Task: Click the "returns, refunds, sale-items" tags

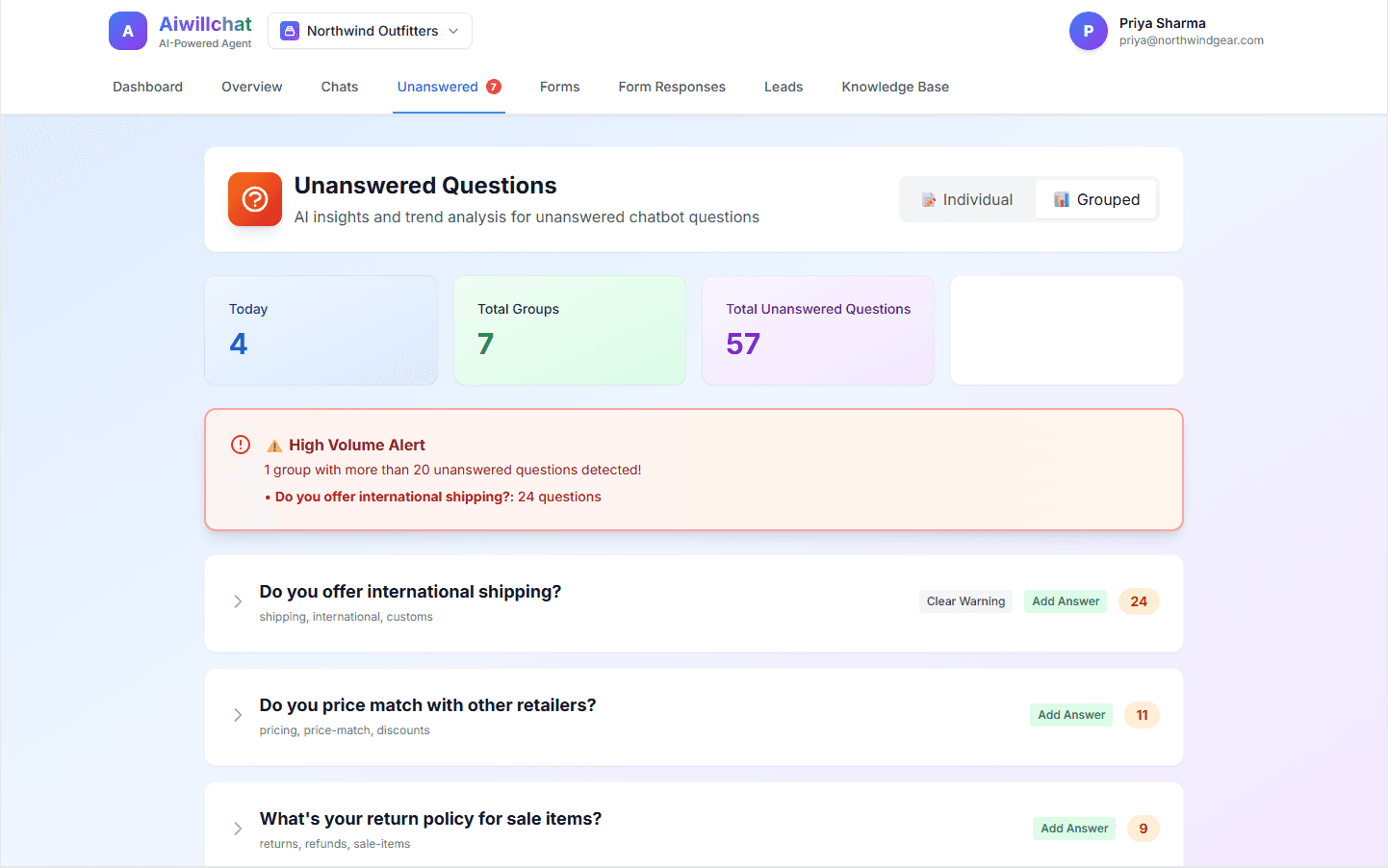Action: [x=335, y=844]
